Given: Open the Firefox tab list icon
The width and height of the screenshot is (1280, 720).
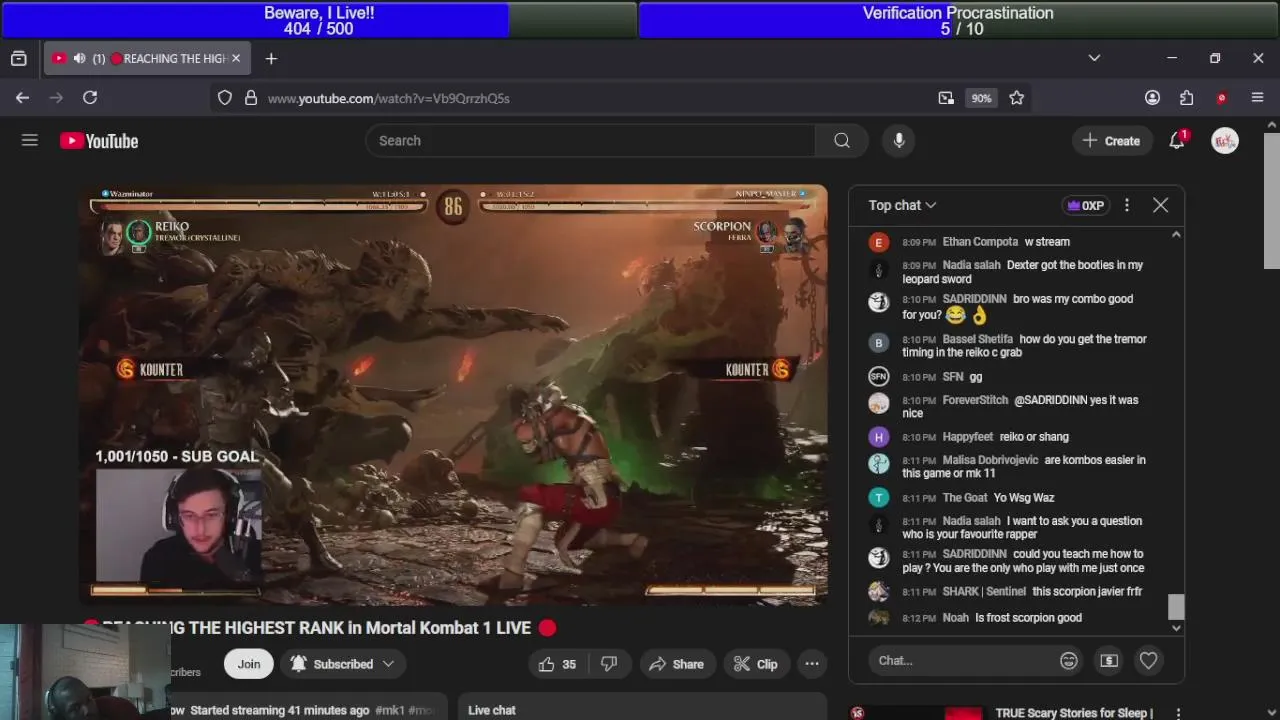Looking at the screenshot, I should click(18, 59).
